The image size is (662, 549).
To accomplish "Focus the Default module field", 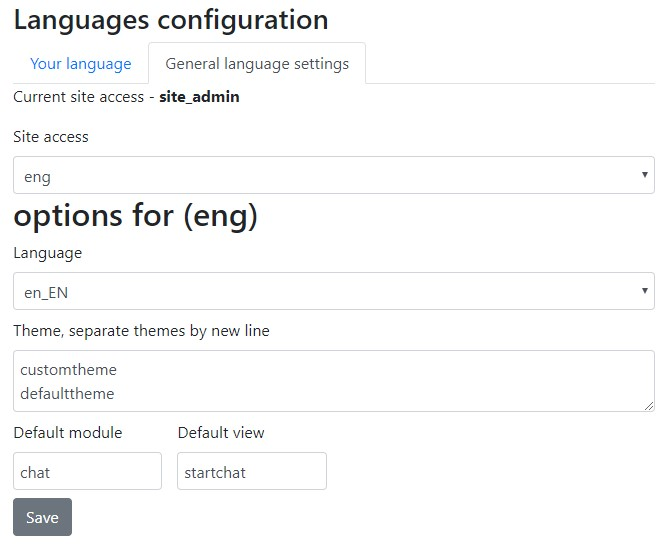I will 87,471.
